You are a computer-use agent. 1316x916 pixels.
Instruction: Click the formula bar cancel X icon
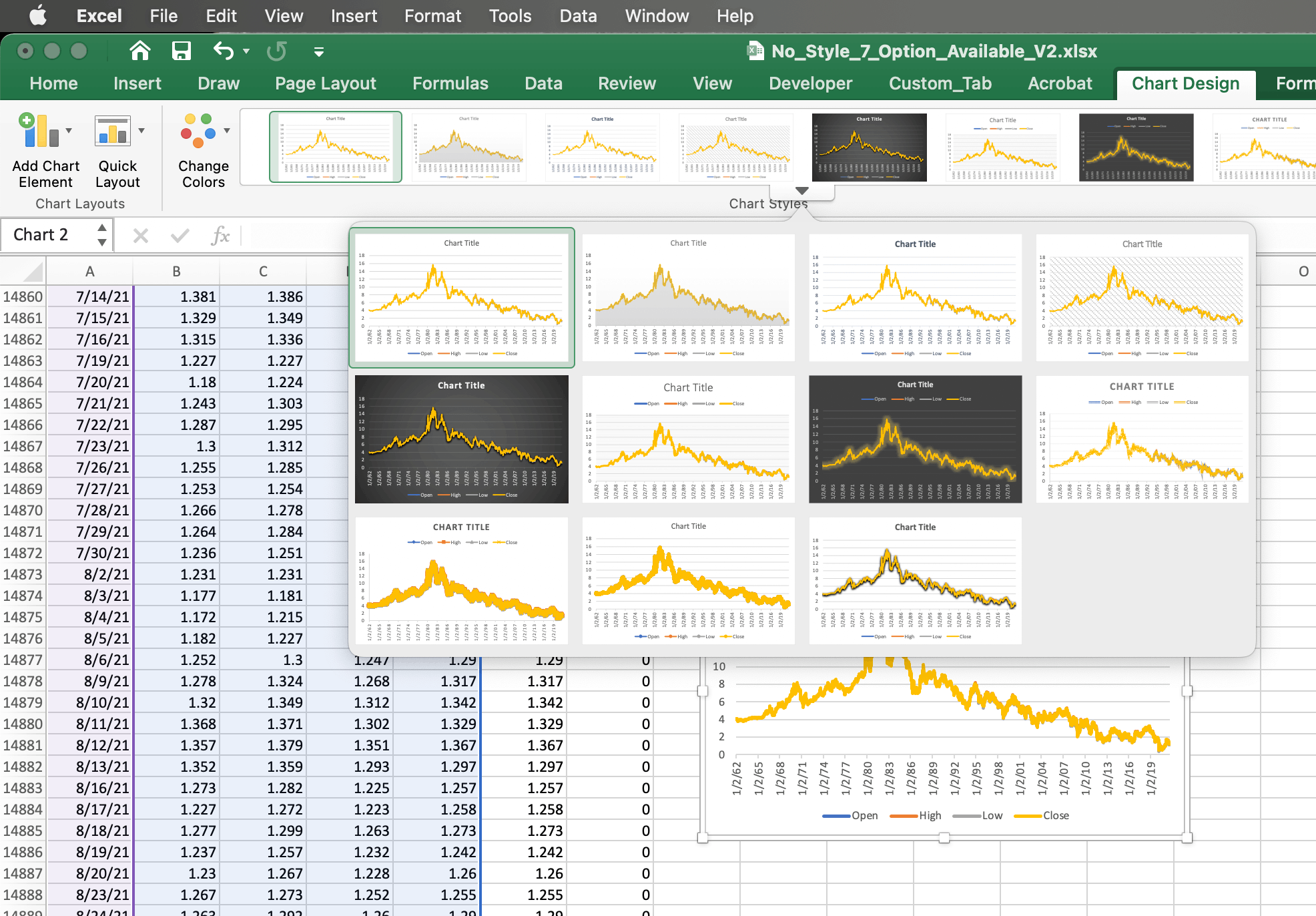click(140, 235)
